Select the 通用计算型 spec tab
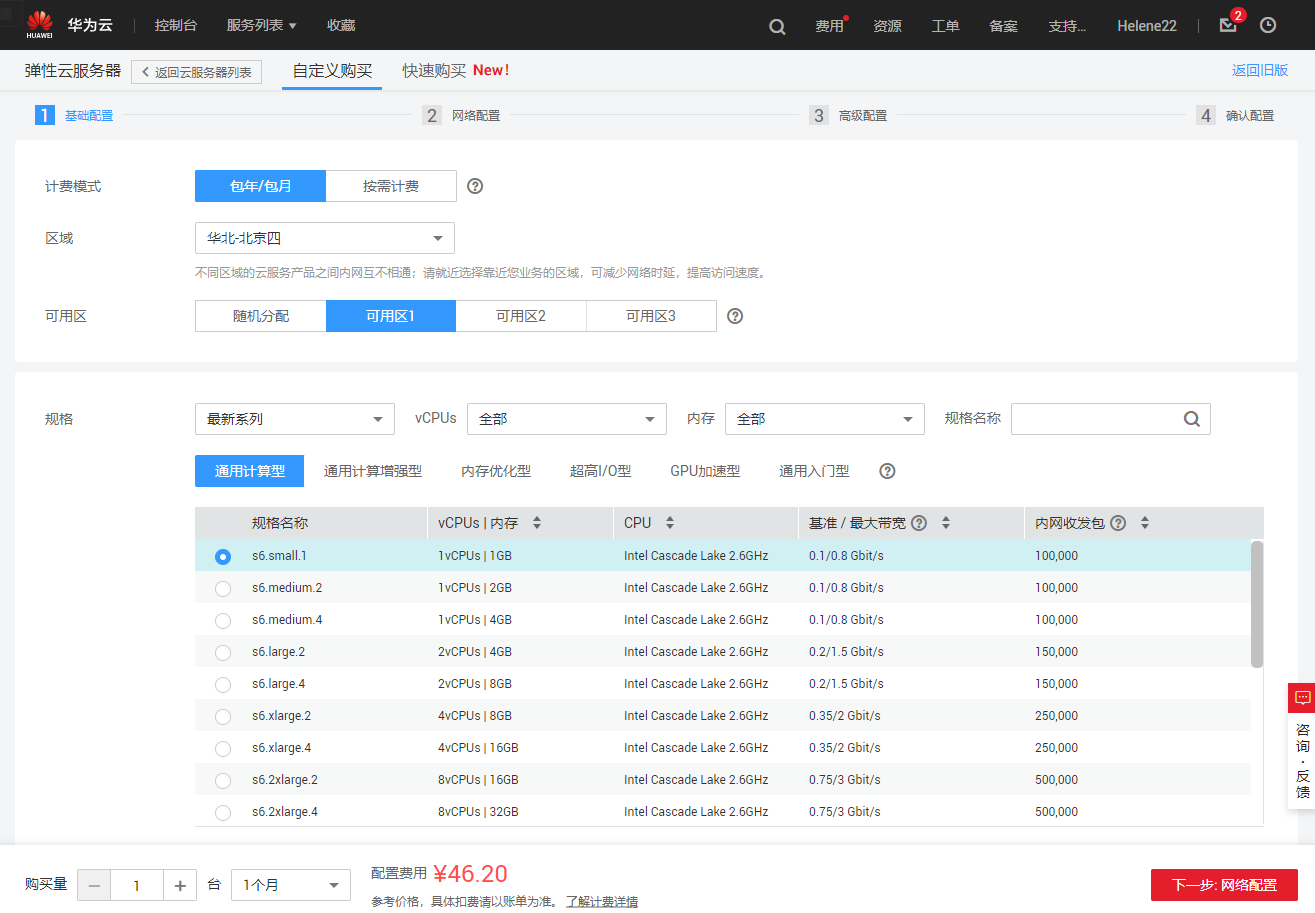1315x913 pixels. point(250,471)
